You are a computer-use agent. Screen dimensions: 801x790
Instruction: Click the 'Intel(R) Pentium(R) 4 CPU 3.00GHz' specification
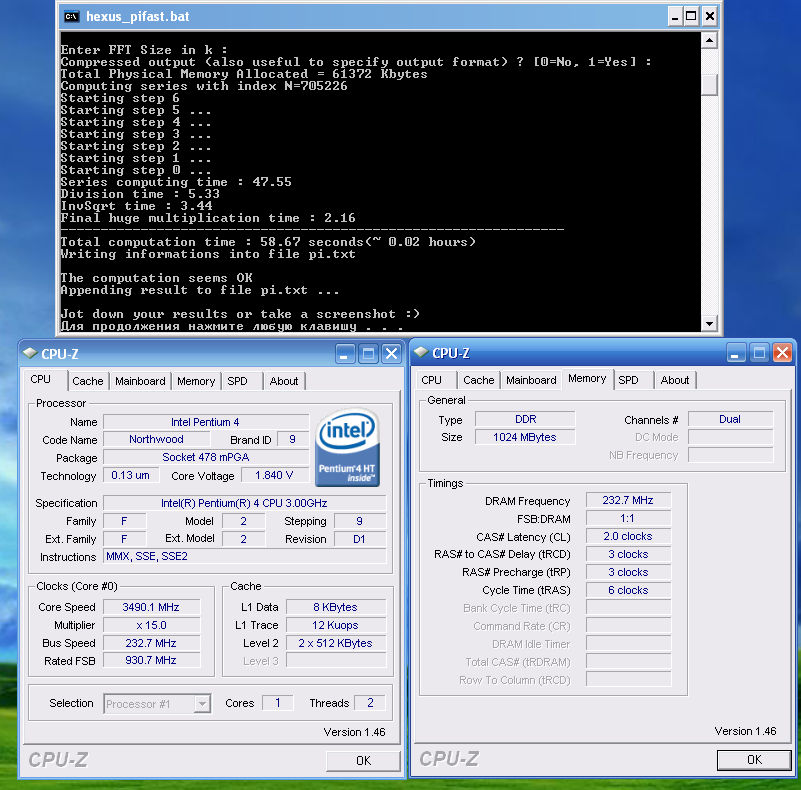pos(245,503)
